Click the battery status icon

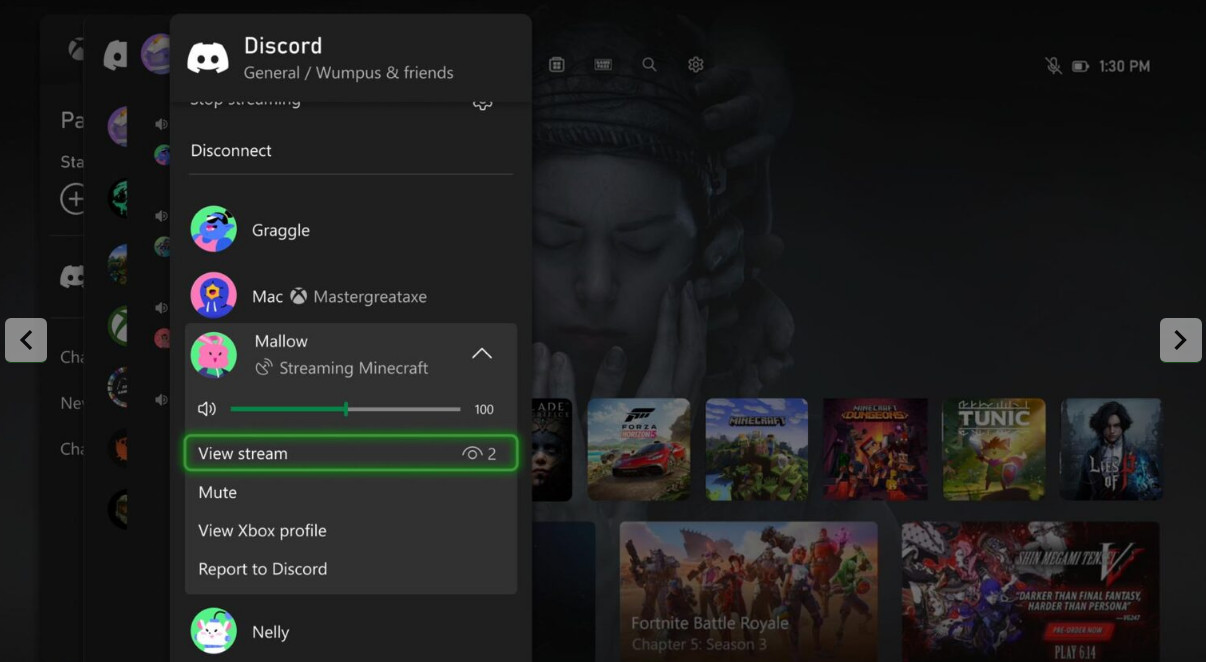click(1080, 66)
